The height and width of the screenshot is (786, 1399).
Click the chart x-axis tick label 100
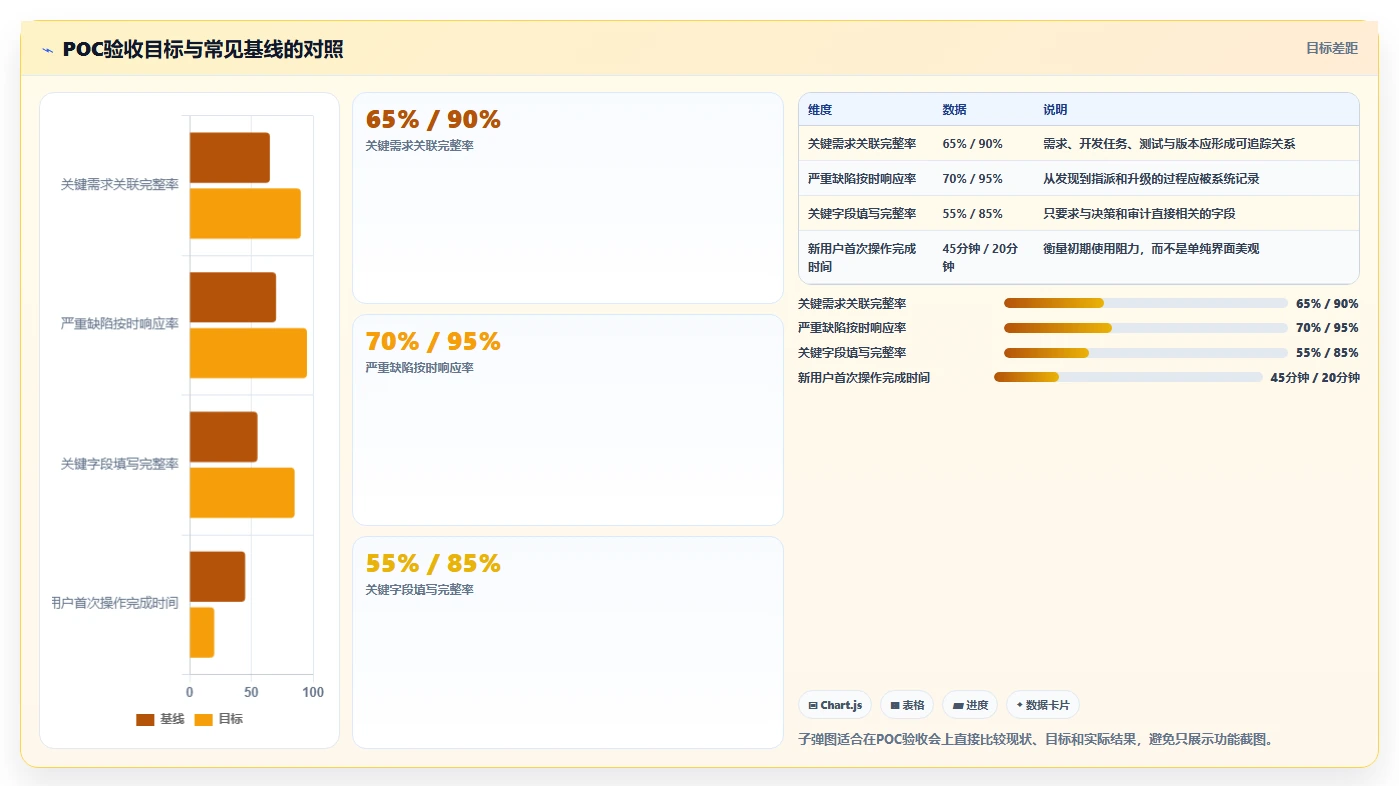point(313,692)
